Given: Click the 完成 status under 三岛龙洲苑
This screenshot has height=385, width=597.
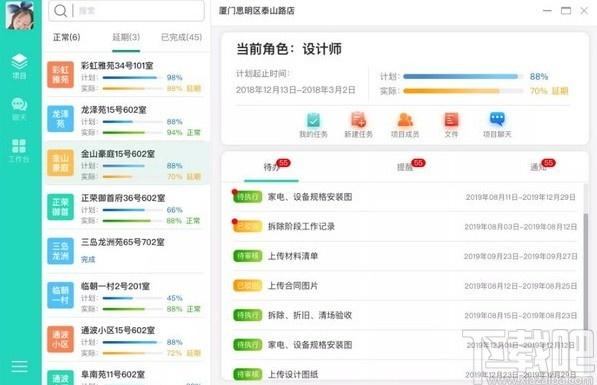Looking at the screenshot, I should coord(88,259).
